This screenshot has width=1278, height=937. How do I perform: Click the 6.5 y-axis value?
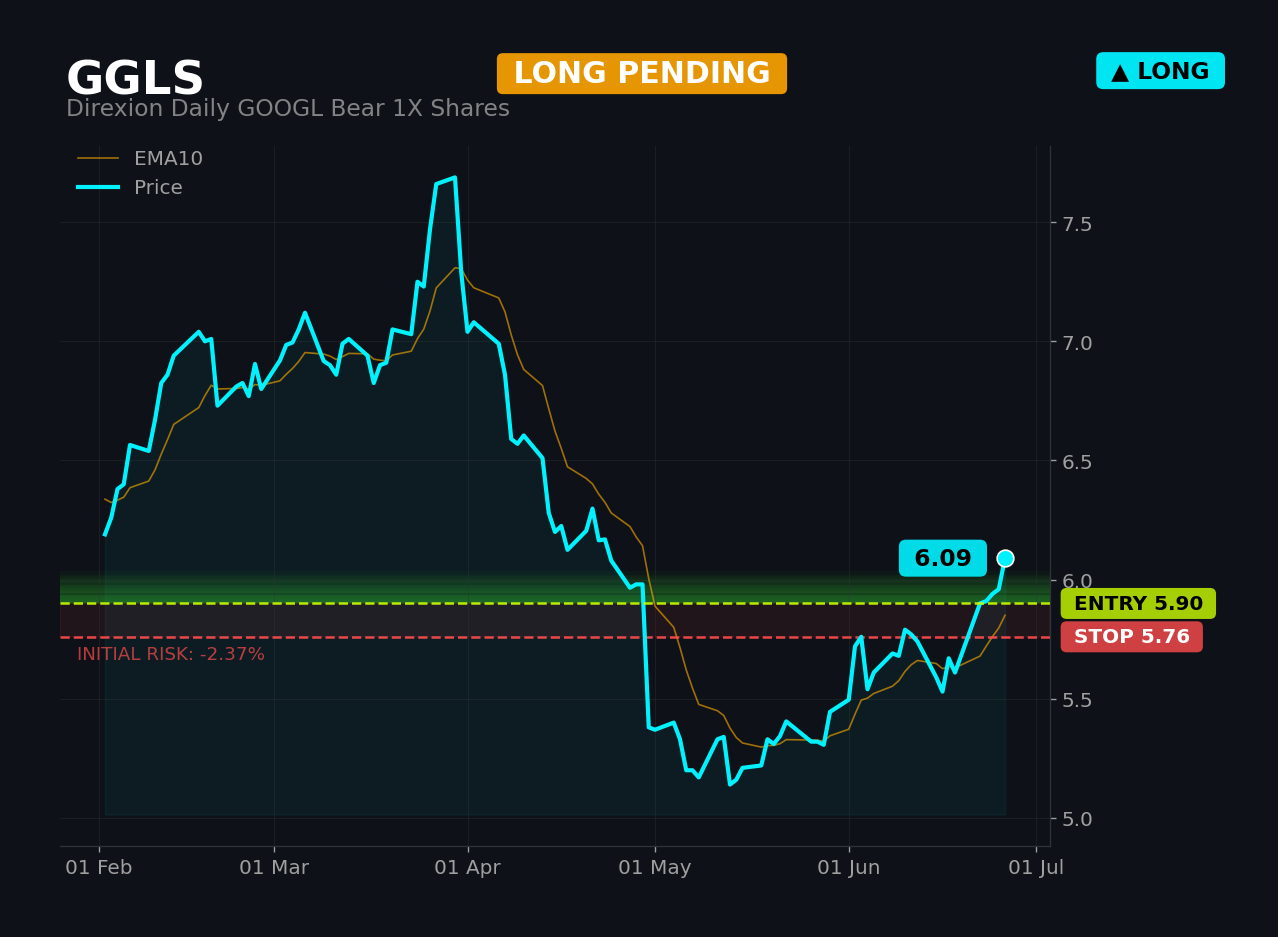1077,462
